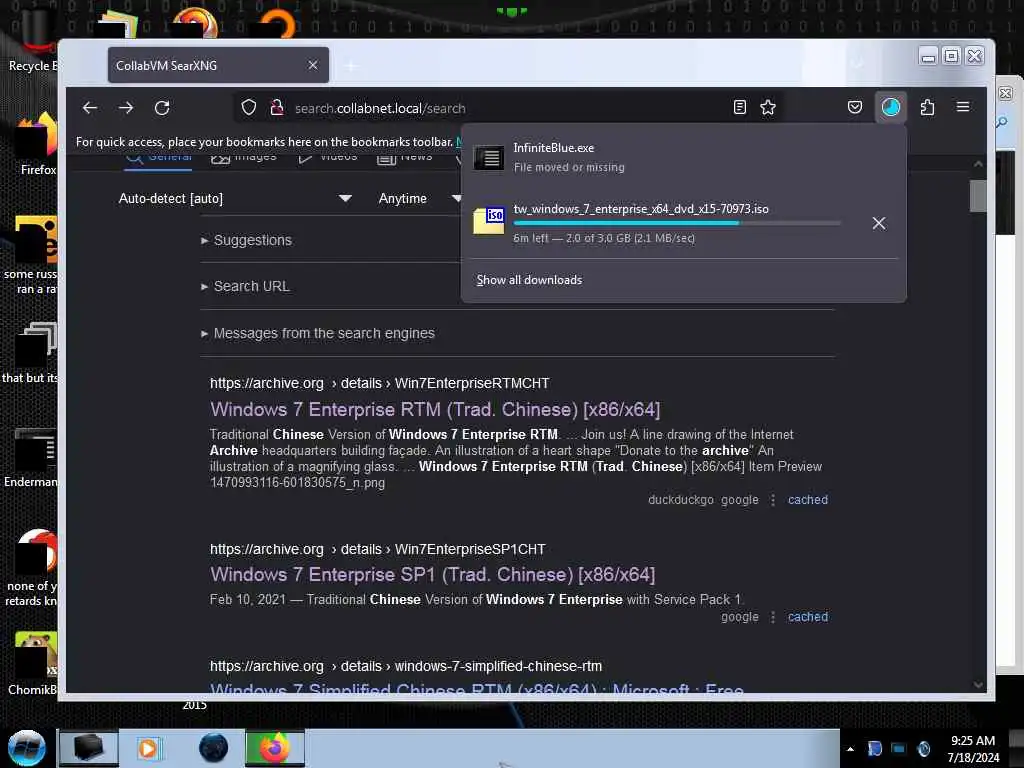The image size is (1024, 768).
Task: Open the ChomikBox desktop icon
Action: tap(31, 663)
